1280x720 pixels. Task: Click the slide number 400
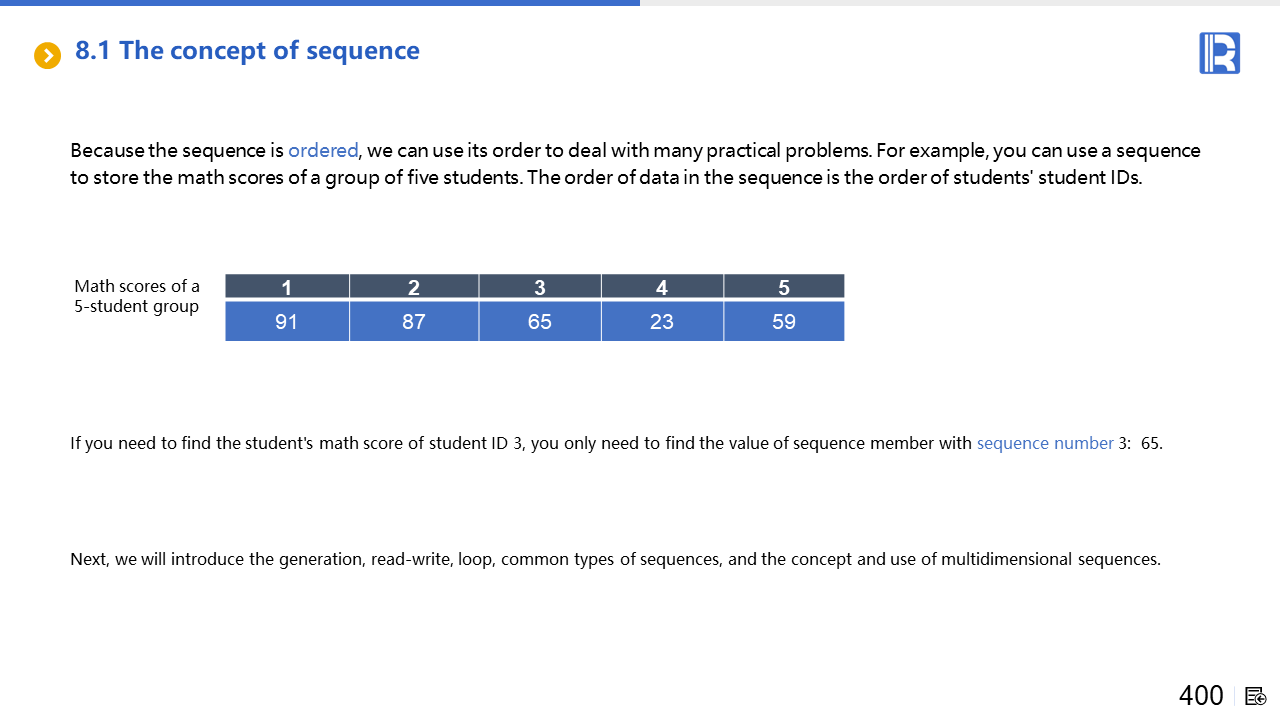point(1201,695)
